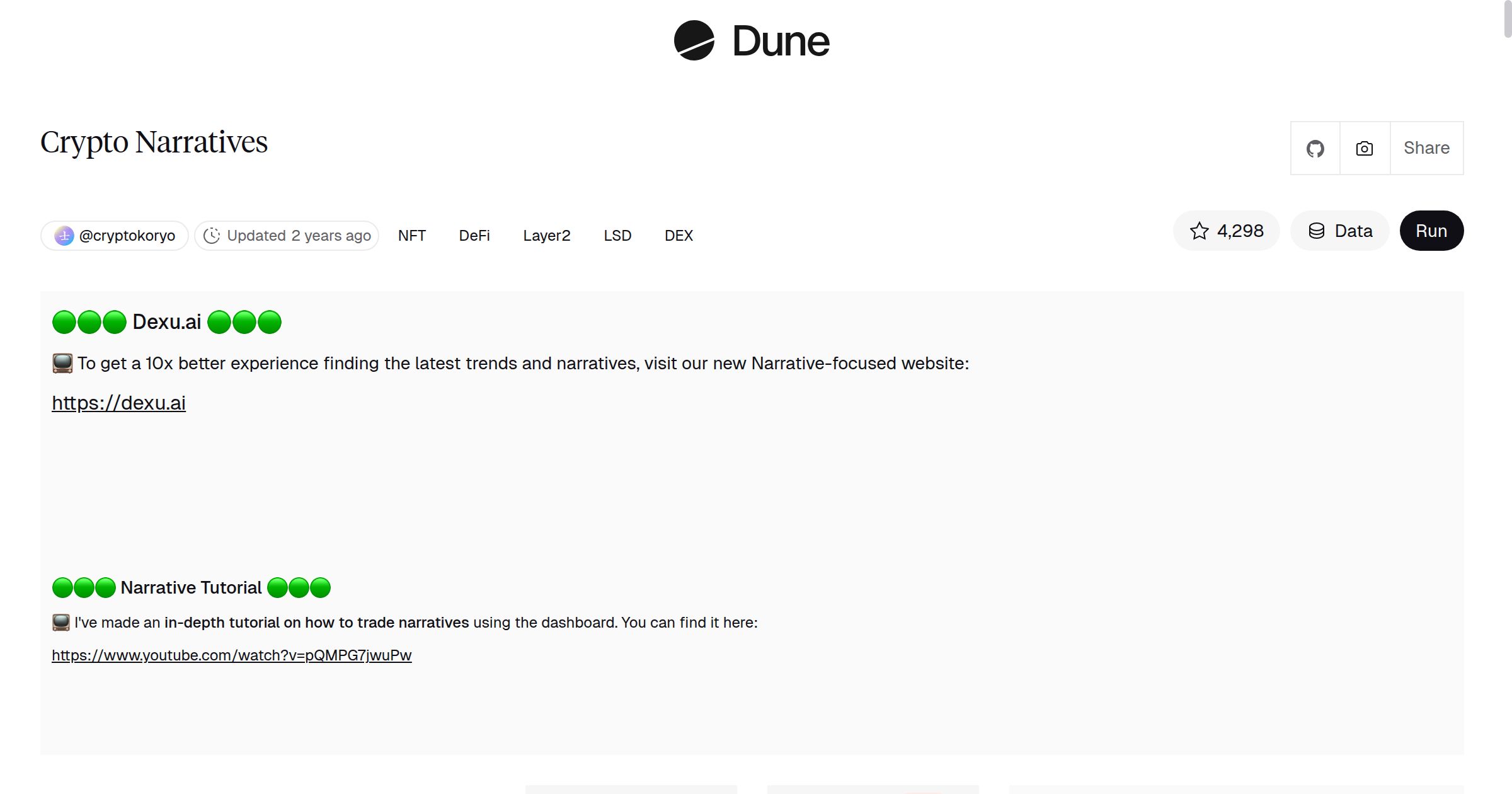
Task: Open the GitHub repository icon
Action: 1315,148
